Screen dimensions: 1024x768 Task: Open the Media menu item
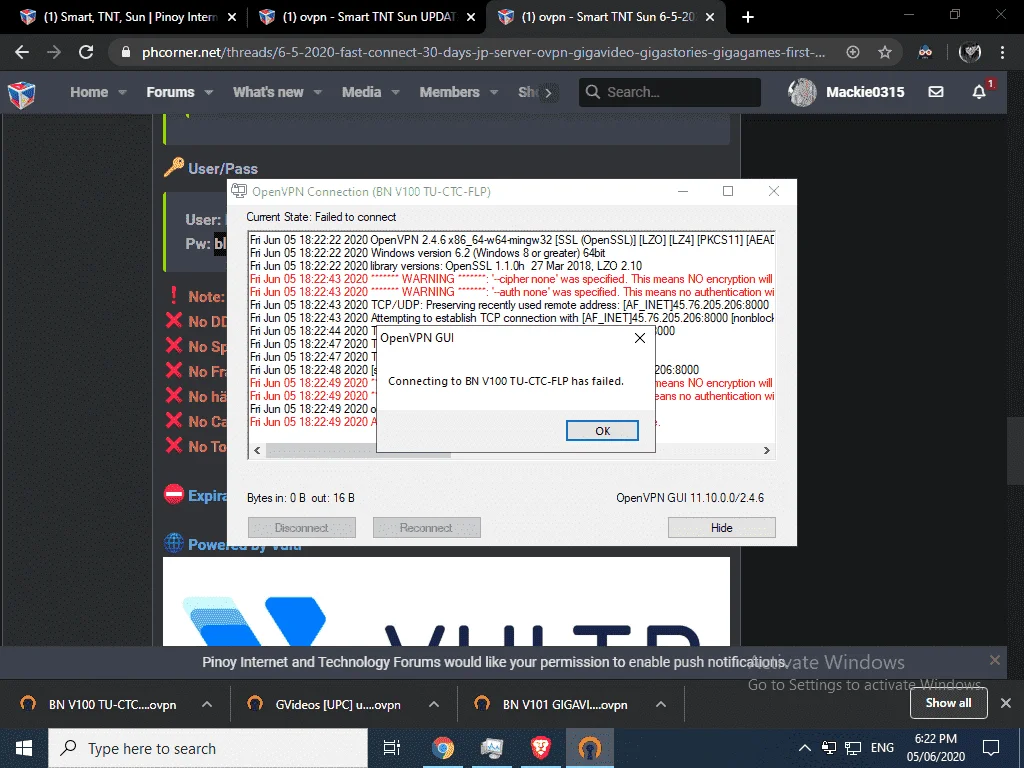pyautogui.click(x=361, y=92)
